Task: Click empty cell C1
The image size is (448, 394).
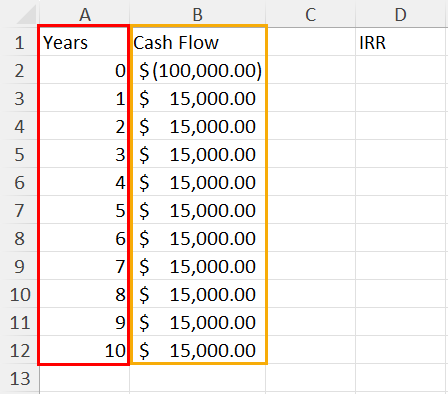Action: [x=311, y=42]
